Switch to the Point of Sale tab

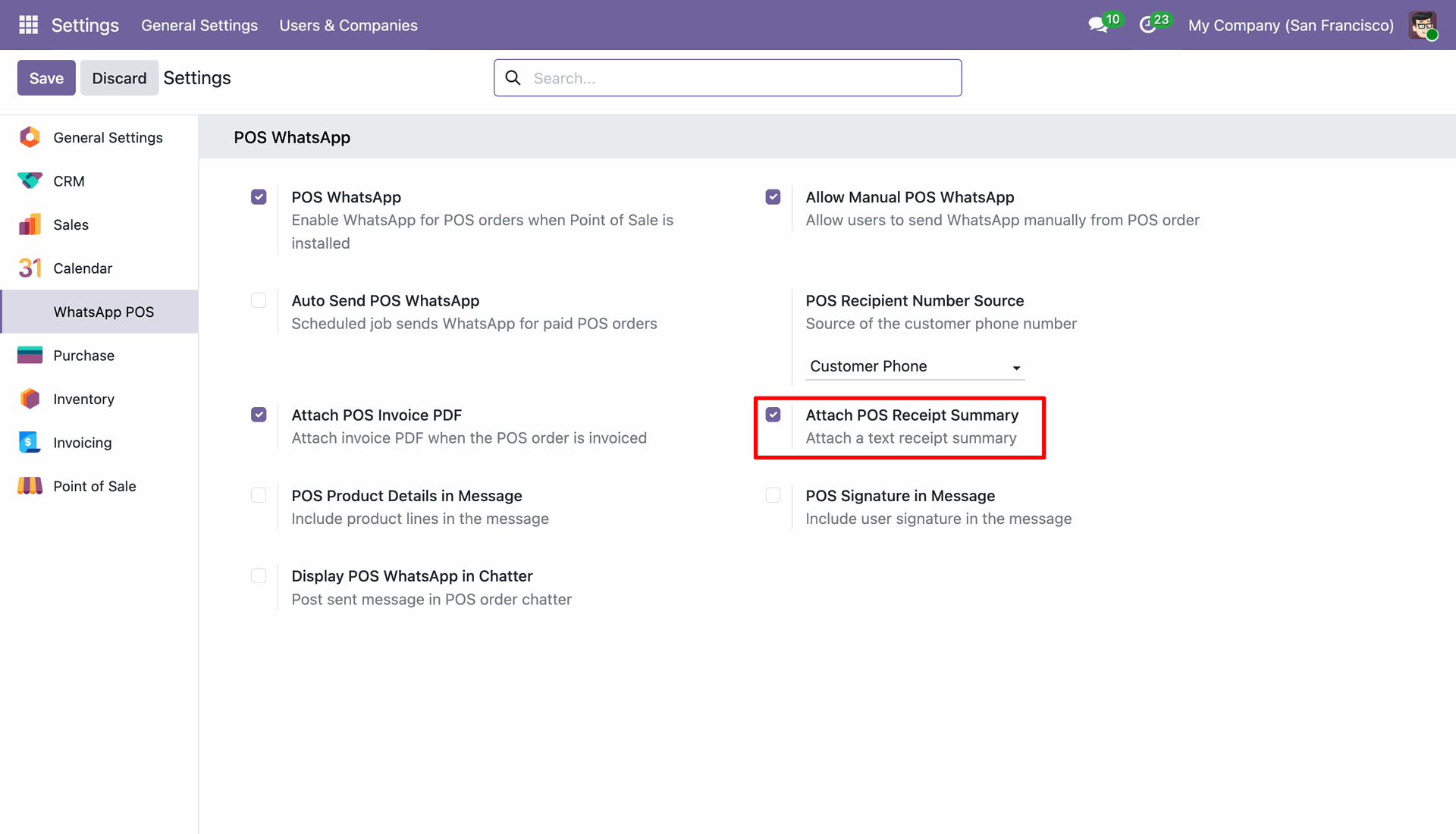(99, 486)
